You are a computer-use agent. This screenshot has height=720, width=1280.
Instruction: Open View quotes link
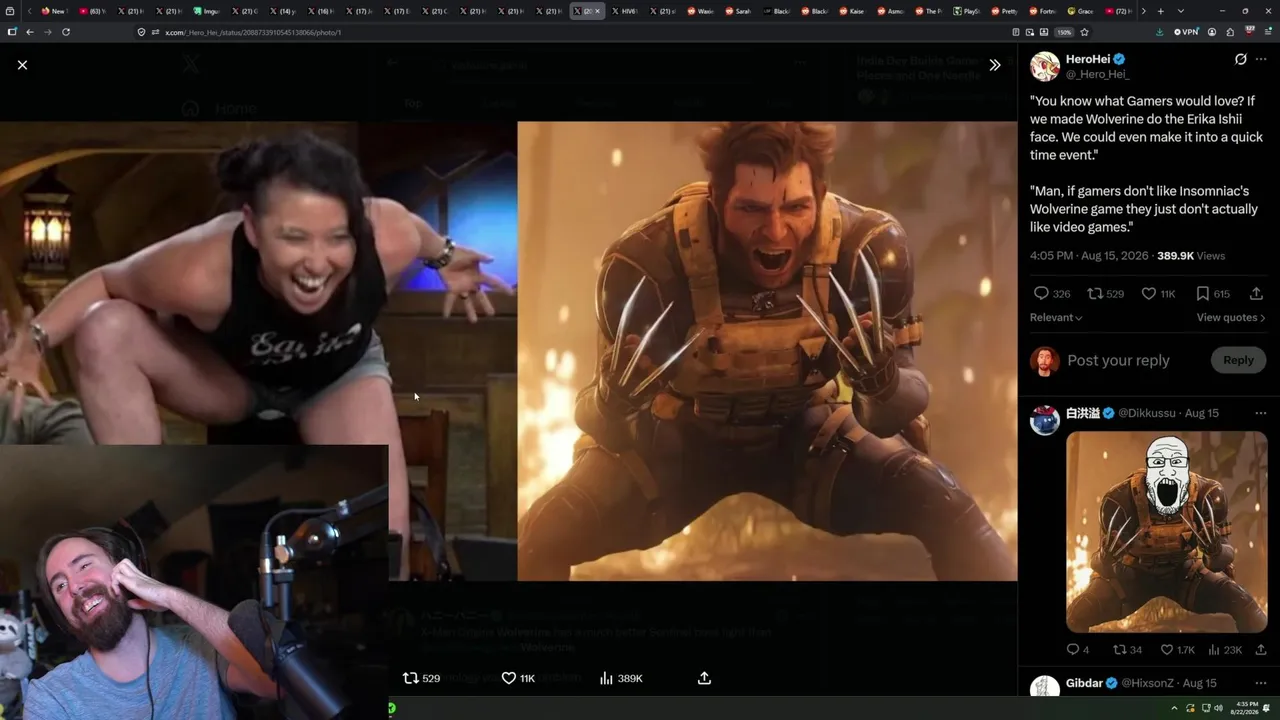(1231, 317)
